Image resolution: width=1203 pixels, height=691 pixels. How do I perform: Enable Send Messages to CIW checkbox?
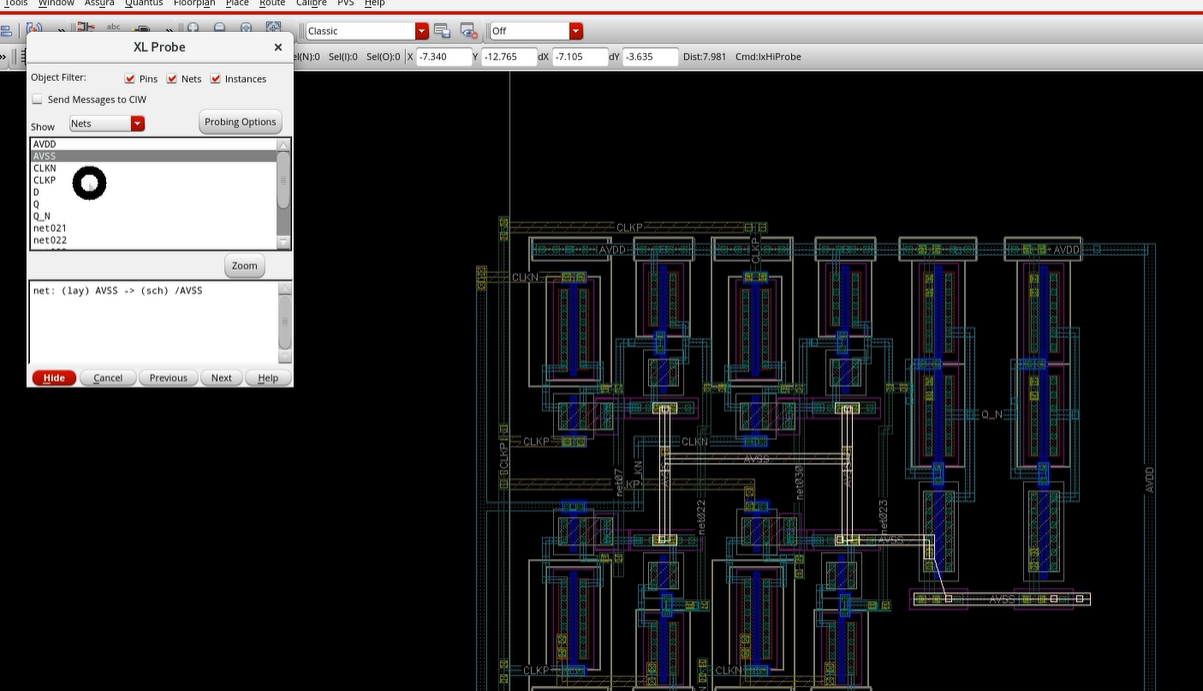click(37, 100)
